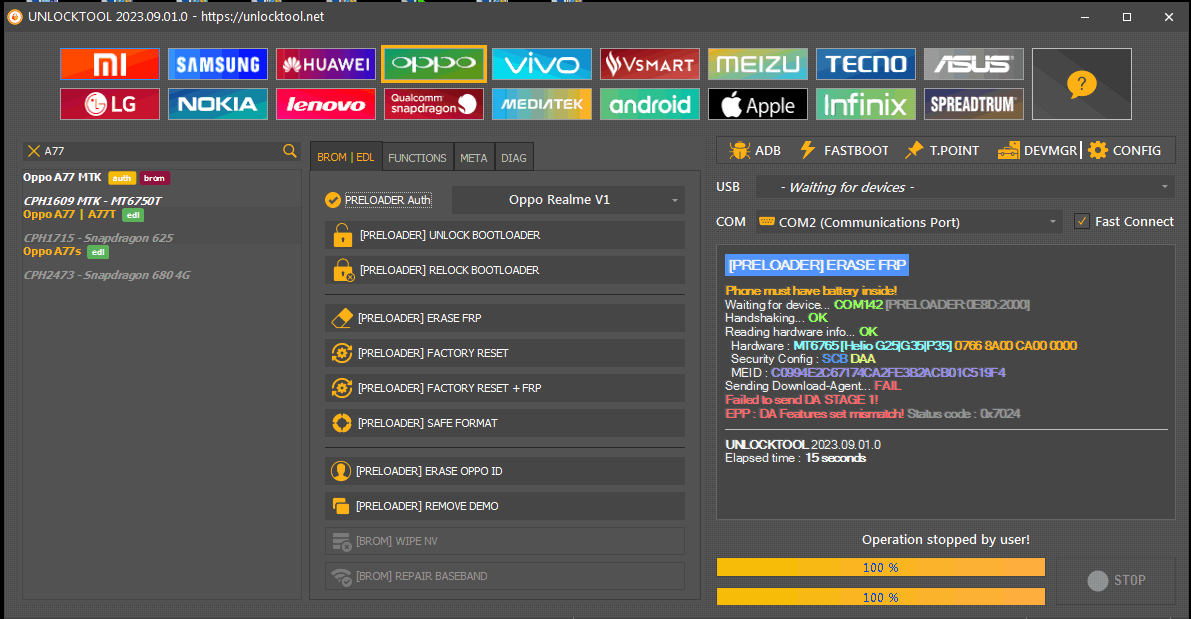Select the ASUS brand tile
Viewport: 1191px width, 619px height.
tap(974, 65)
